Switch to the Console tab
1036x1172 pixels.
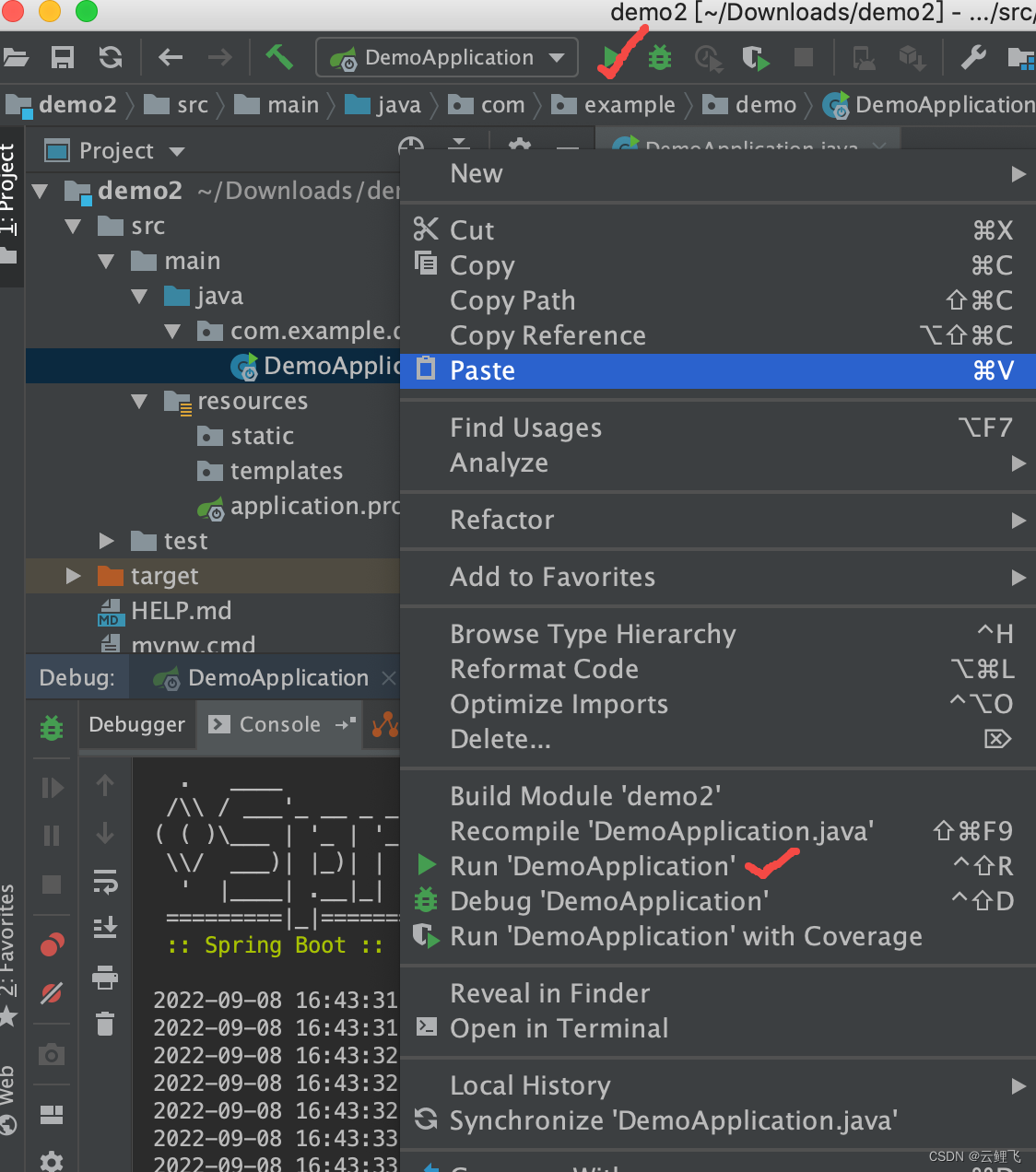click(x=279, y=725)
